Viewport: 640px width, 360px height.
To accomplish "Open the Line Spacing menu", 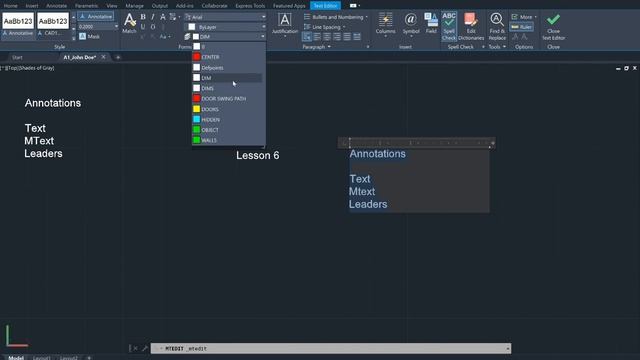I will [x=325, y=27].
